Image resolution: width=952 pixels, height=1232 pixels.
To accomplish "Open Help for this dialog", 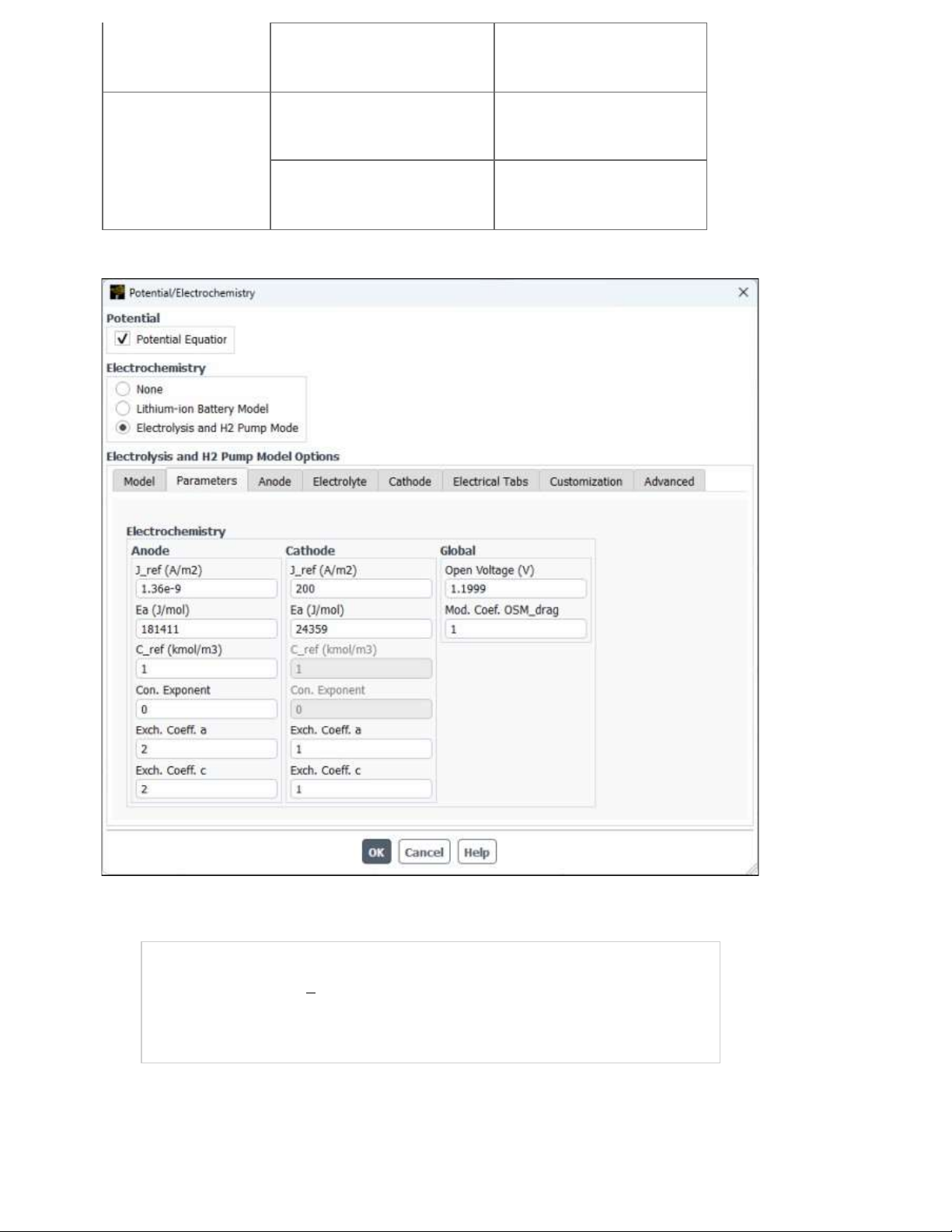I will click(476, 852).
